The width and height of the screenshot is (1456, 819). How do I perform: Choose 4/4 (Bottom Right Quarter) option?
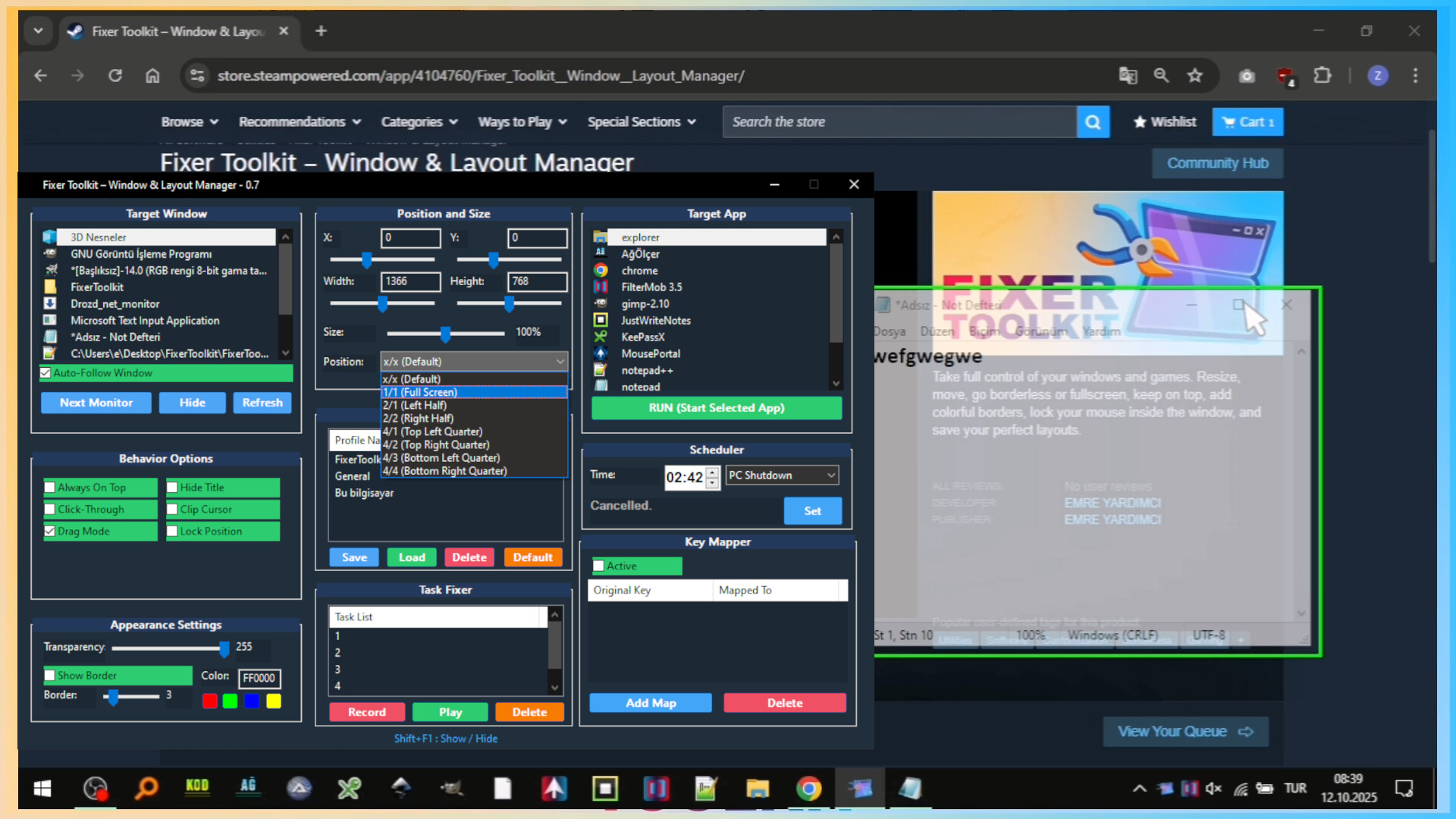coord(445,471)
